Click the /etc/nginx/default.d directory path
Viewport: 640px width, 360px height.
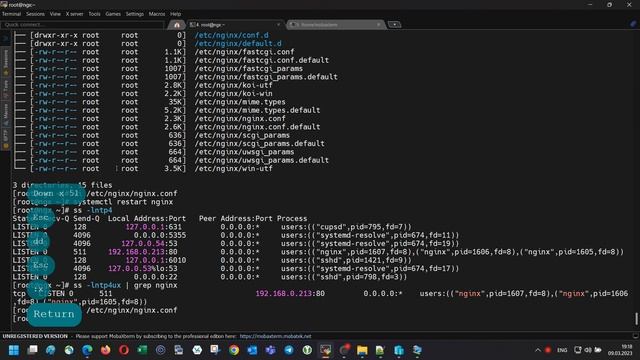pyautogui.click(x=238, y=43)
